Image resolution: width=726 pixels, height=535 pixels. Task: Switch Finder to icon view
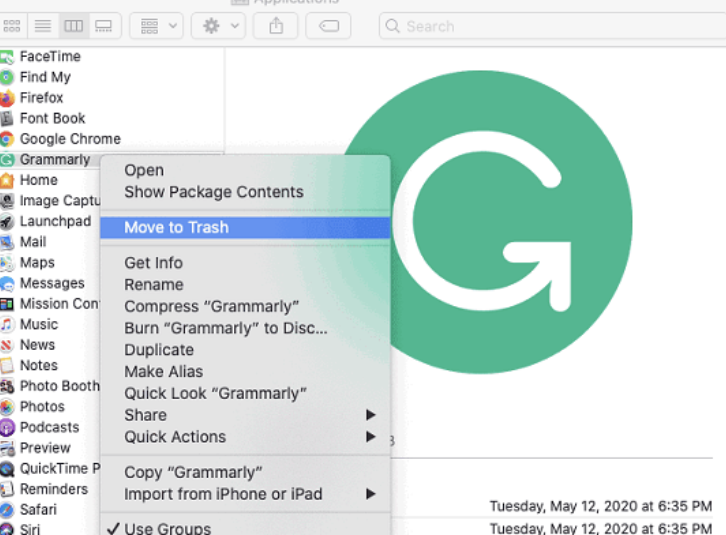(x=12, y=26)
